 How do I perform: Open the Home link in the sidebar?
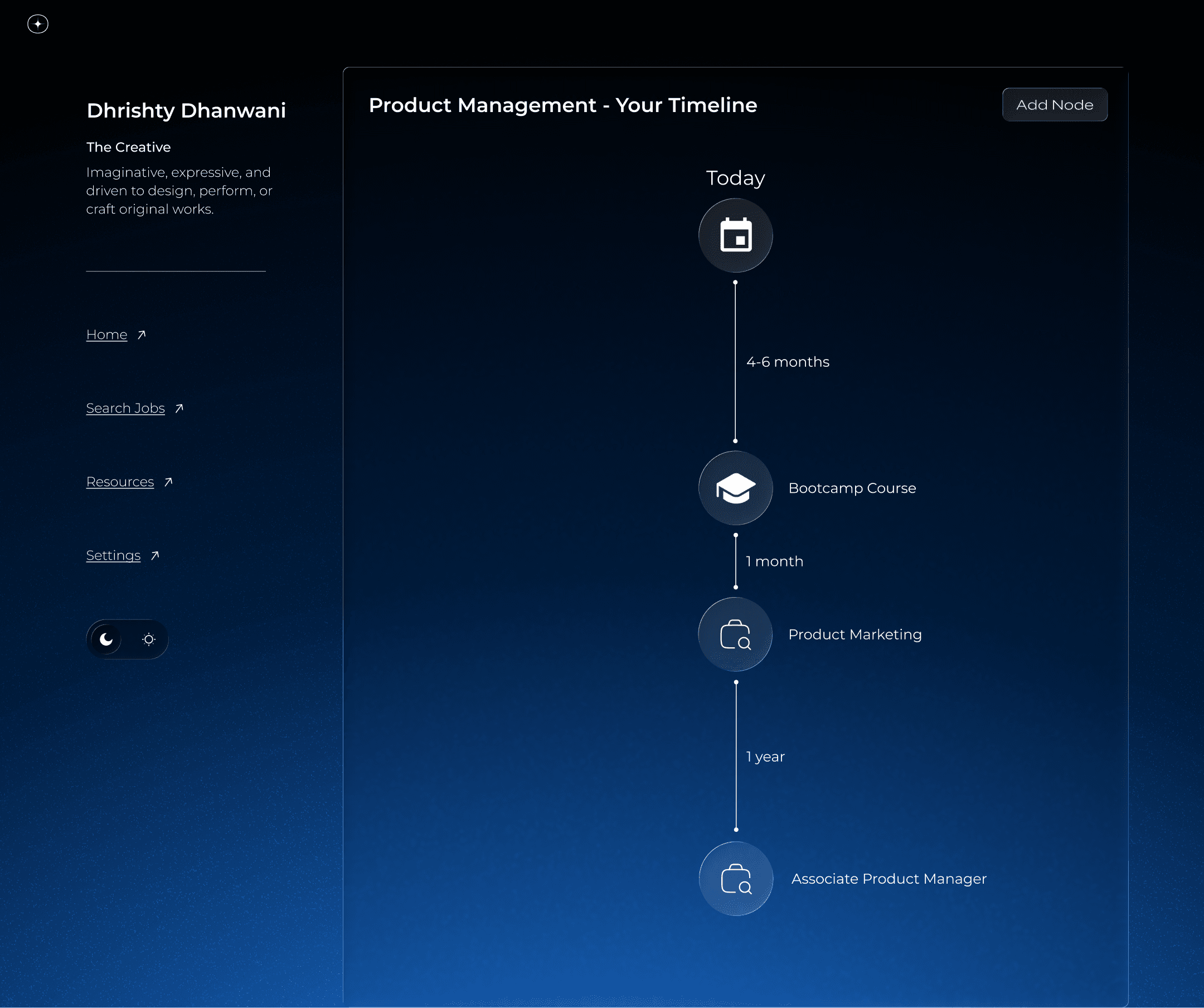pyautogui.click(x=106, y=335)
